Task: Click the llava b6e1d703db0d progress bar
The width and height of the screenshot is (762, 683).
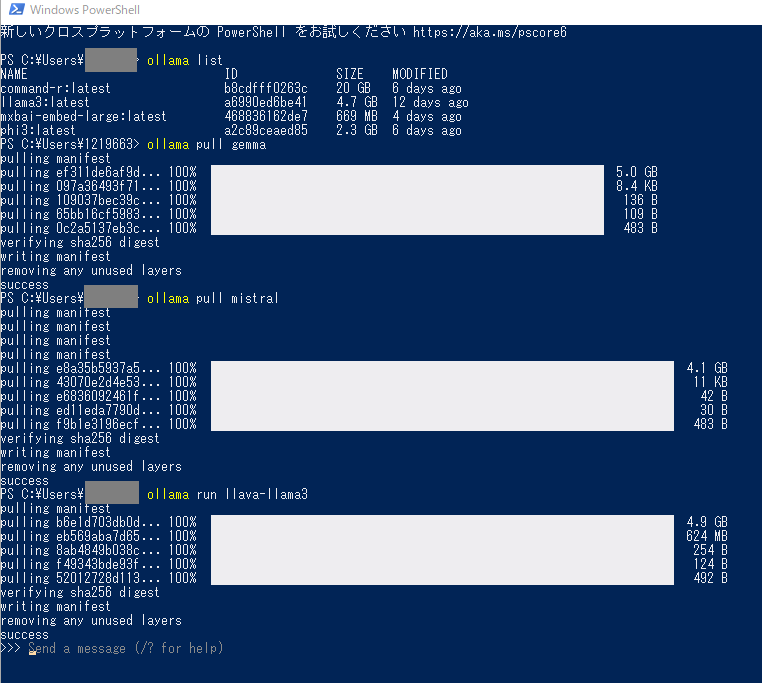Action: point(442,522)
